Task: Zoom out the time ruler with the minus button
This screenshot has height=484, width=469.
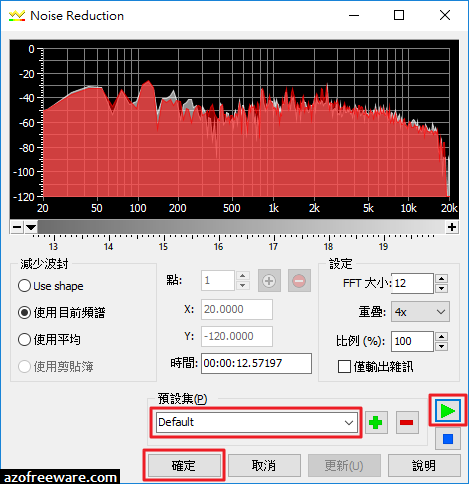Action: [x=17, y=227]
